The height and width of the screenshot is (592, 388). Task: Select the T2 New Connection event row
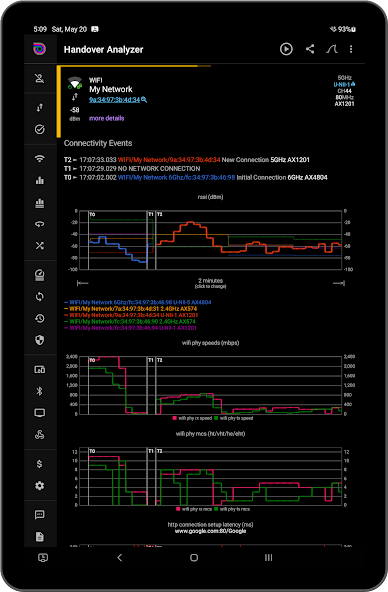[187, 160]
